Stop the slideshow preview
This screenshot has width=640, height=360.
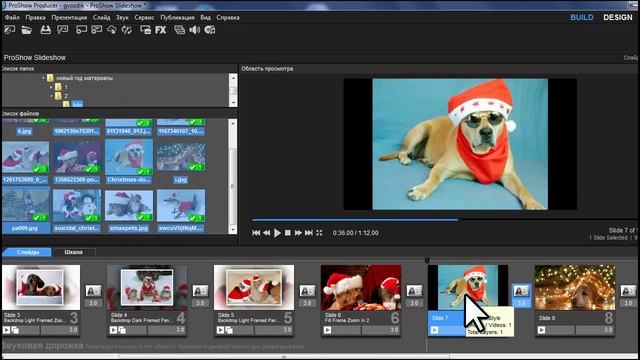[x=288, y=233]
